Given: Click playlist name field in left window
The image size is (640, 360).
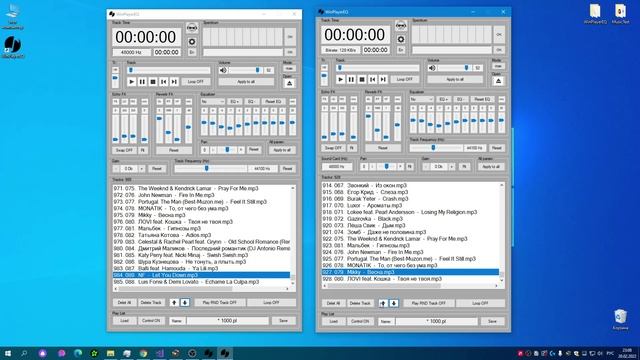Looking at the screenshot, I should (228, 321).
